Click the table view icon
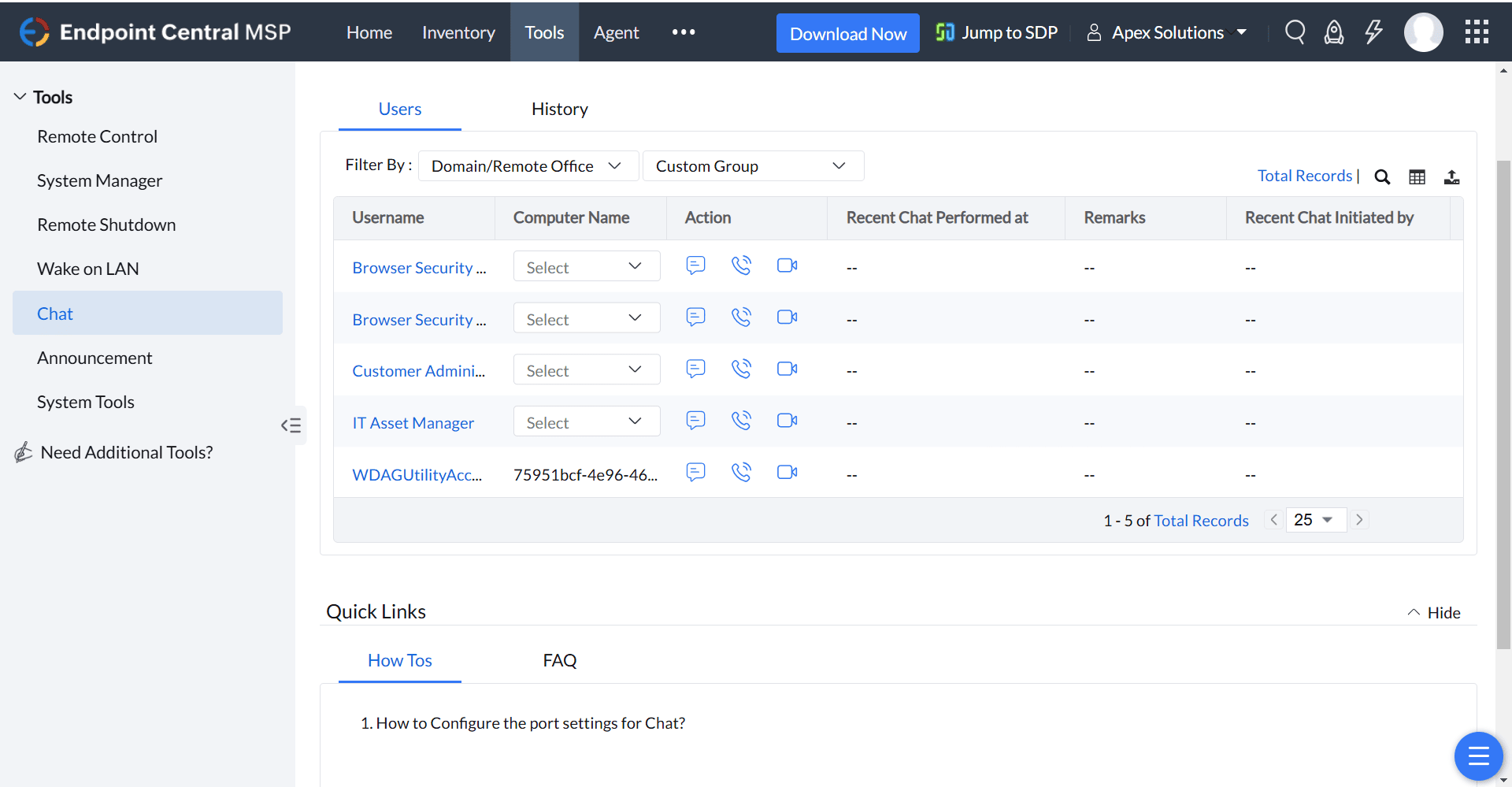This screenshot has width=1512, height=787. (1417, 176)
